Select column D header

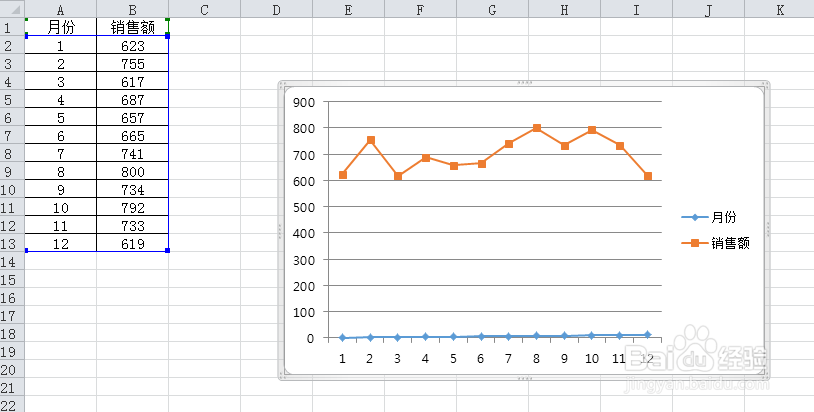(277, 9)
